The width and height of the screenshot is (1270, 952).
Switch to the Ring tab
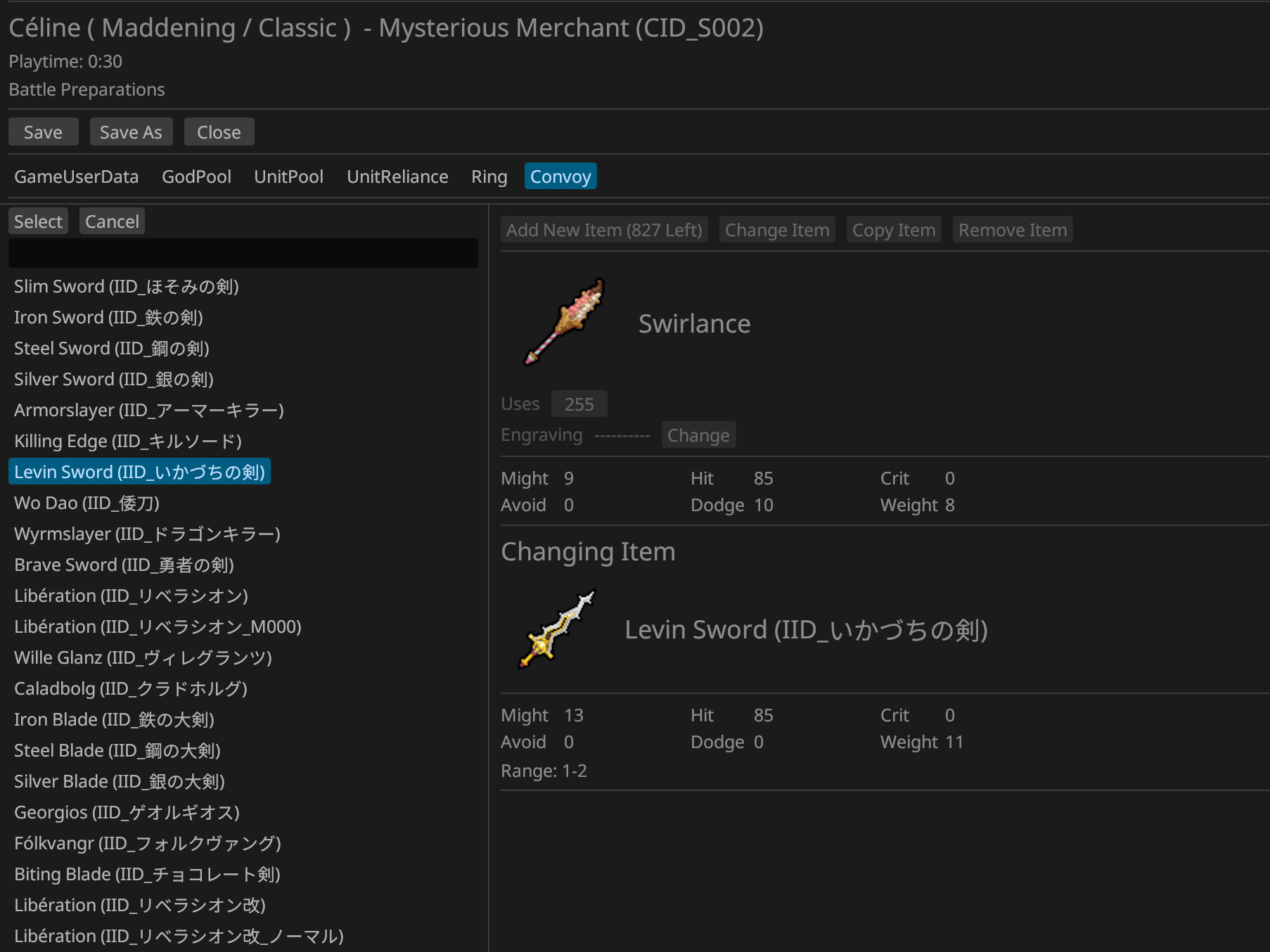tap(489, 176)
